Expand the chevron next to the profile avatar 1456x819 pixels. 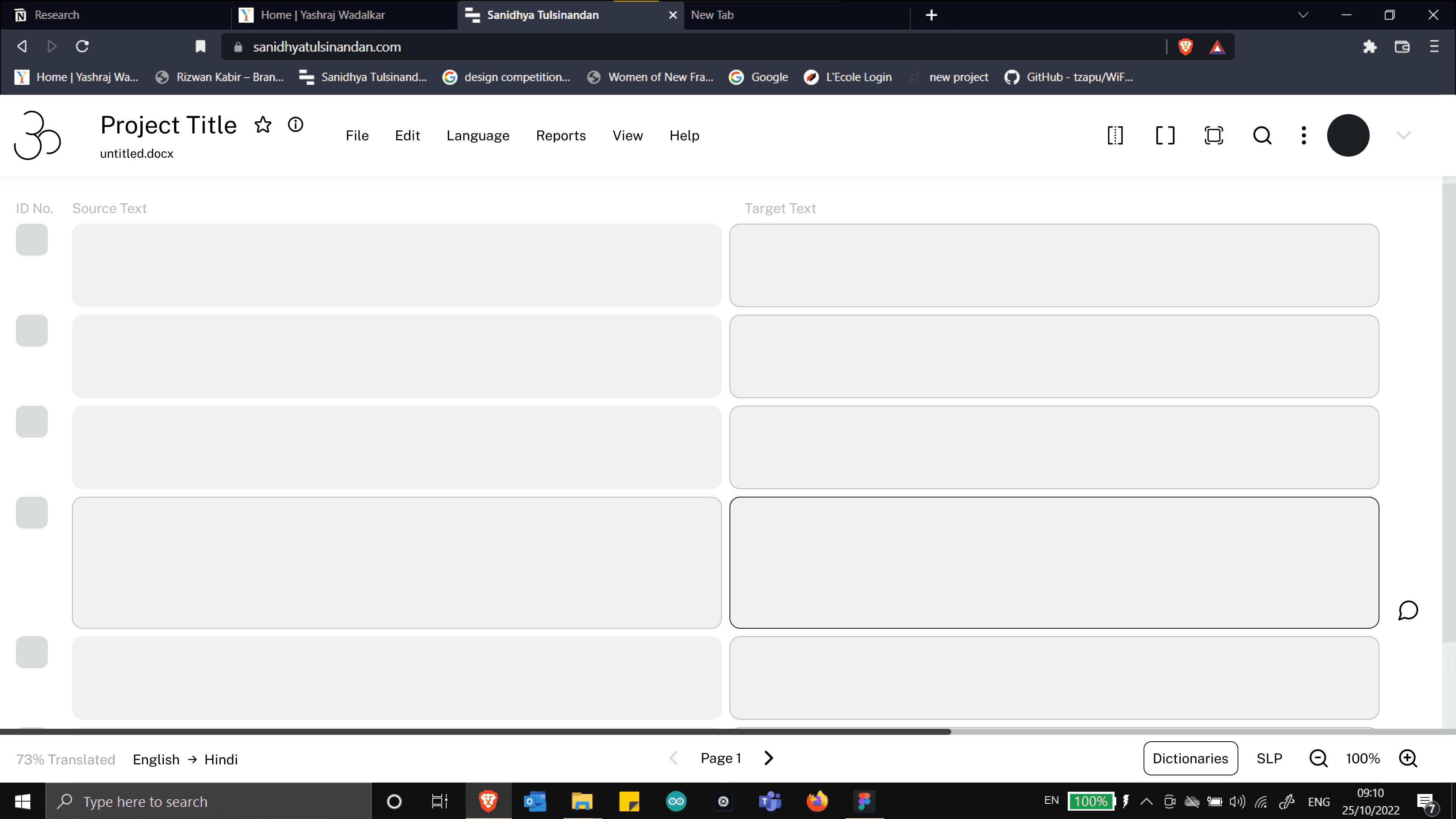[x=1403, y=135]
